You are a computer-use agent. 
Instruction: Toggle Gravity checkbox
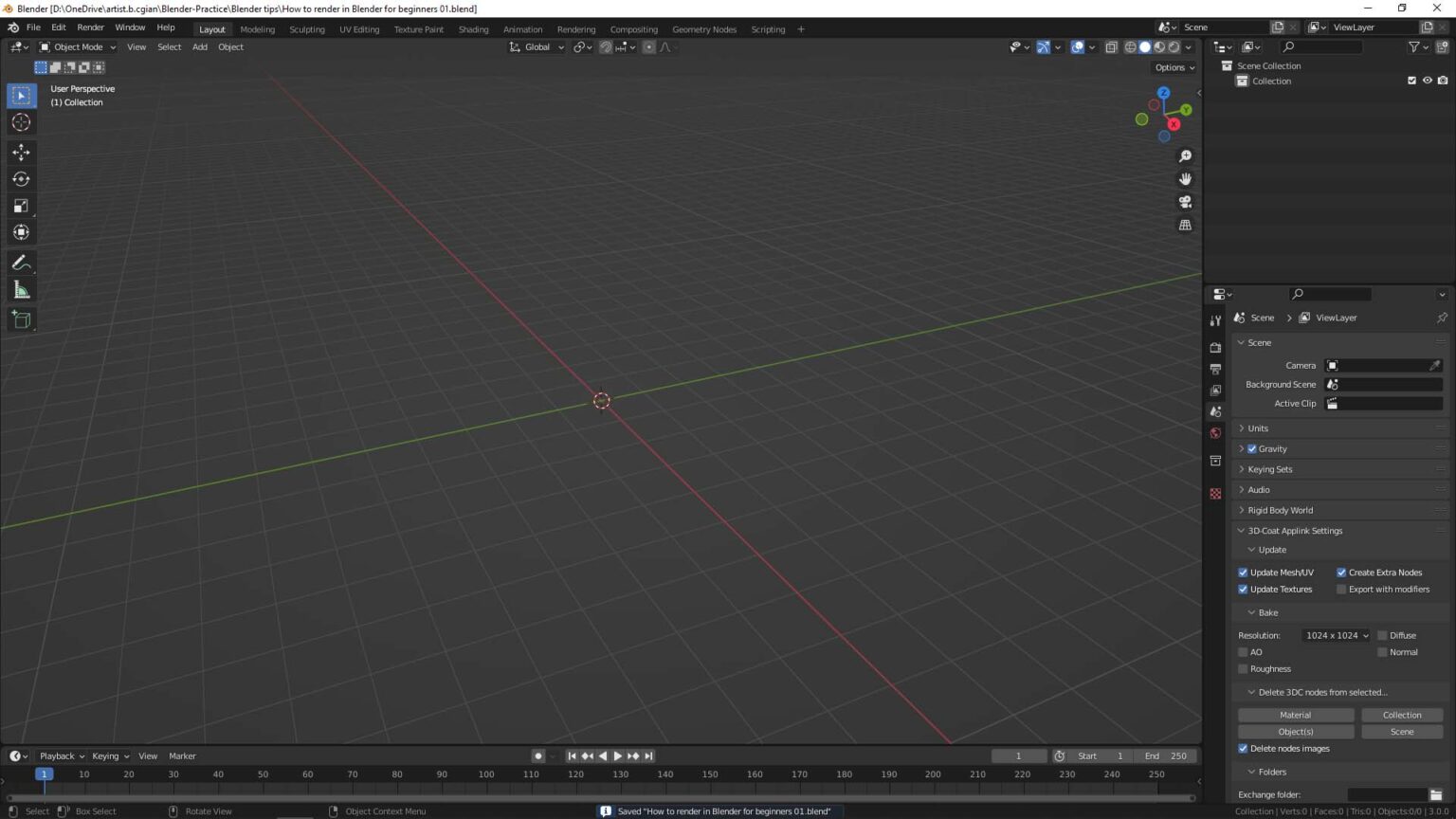[x=1252, y=449]
